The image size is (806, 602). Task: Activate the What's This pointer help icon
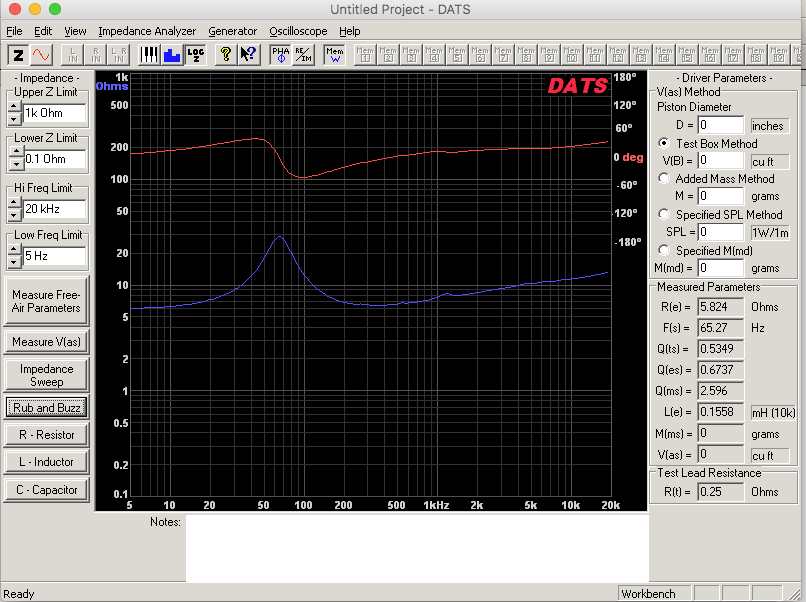248,54
